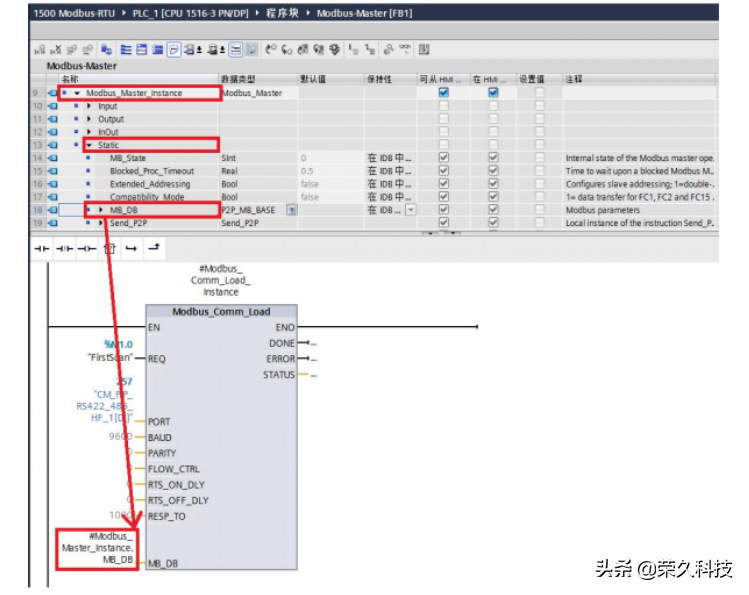Uncheck HMI accessible checkbox for MB_State row
This screenshot has height=595, width=749.
tap(444, 158)
